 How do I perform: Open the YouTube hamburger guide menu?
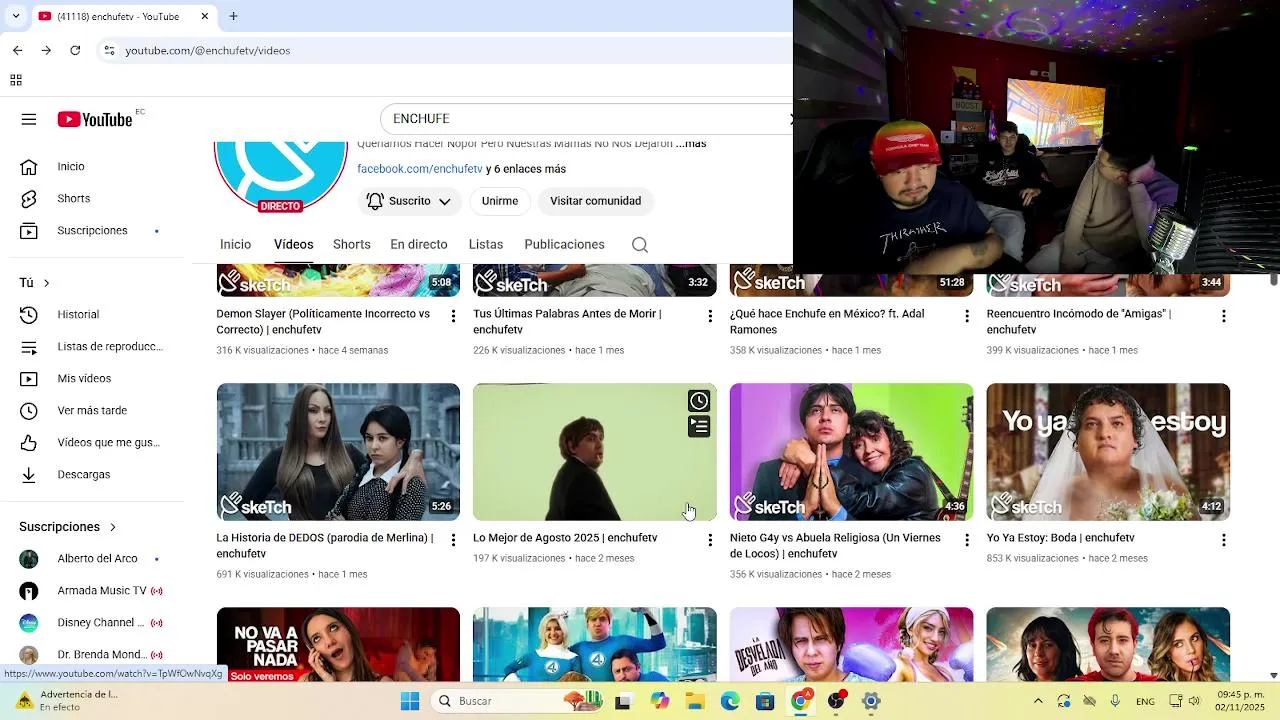tap(29, 119)
